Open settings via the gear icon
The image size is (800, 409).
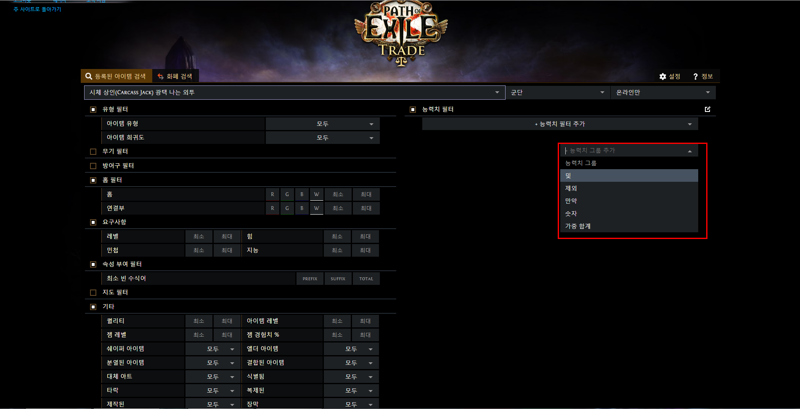[x=663, y=76]
